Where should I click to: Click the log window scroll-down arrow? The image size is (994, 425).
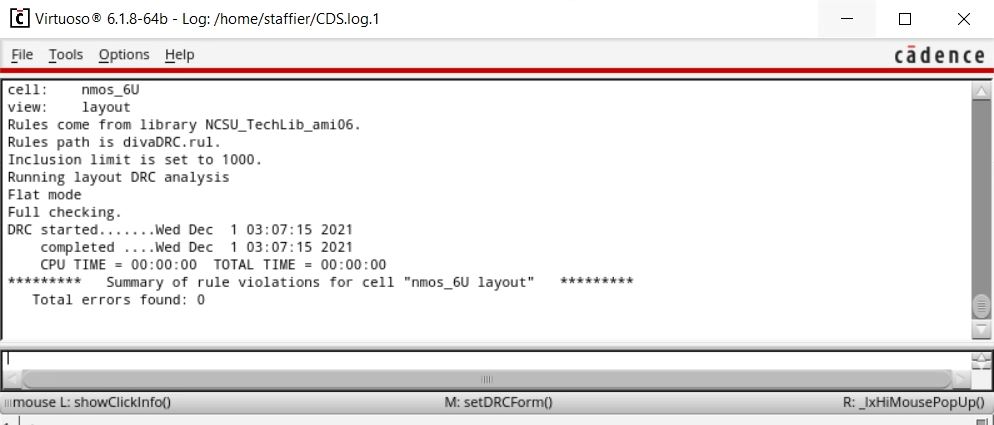(981, 330)
